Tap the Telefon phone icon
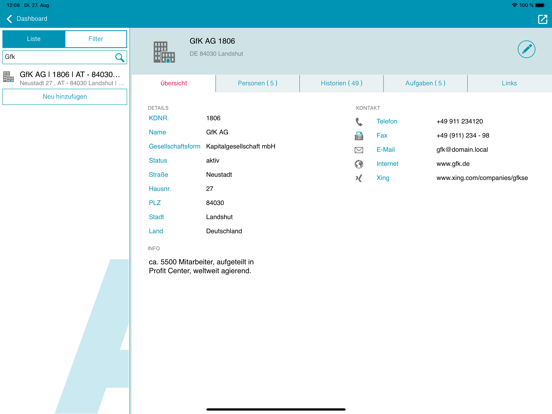Image resolution: width=552 pixels, height=414 pixels. click(x=359, y=121)
